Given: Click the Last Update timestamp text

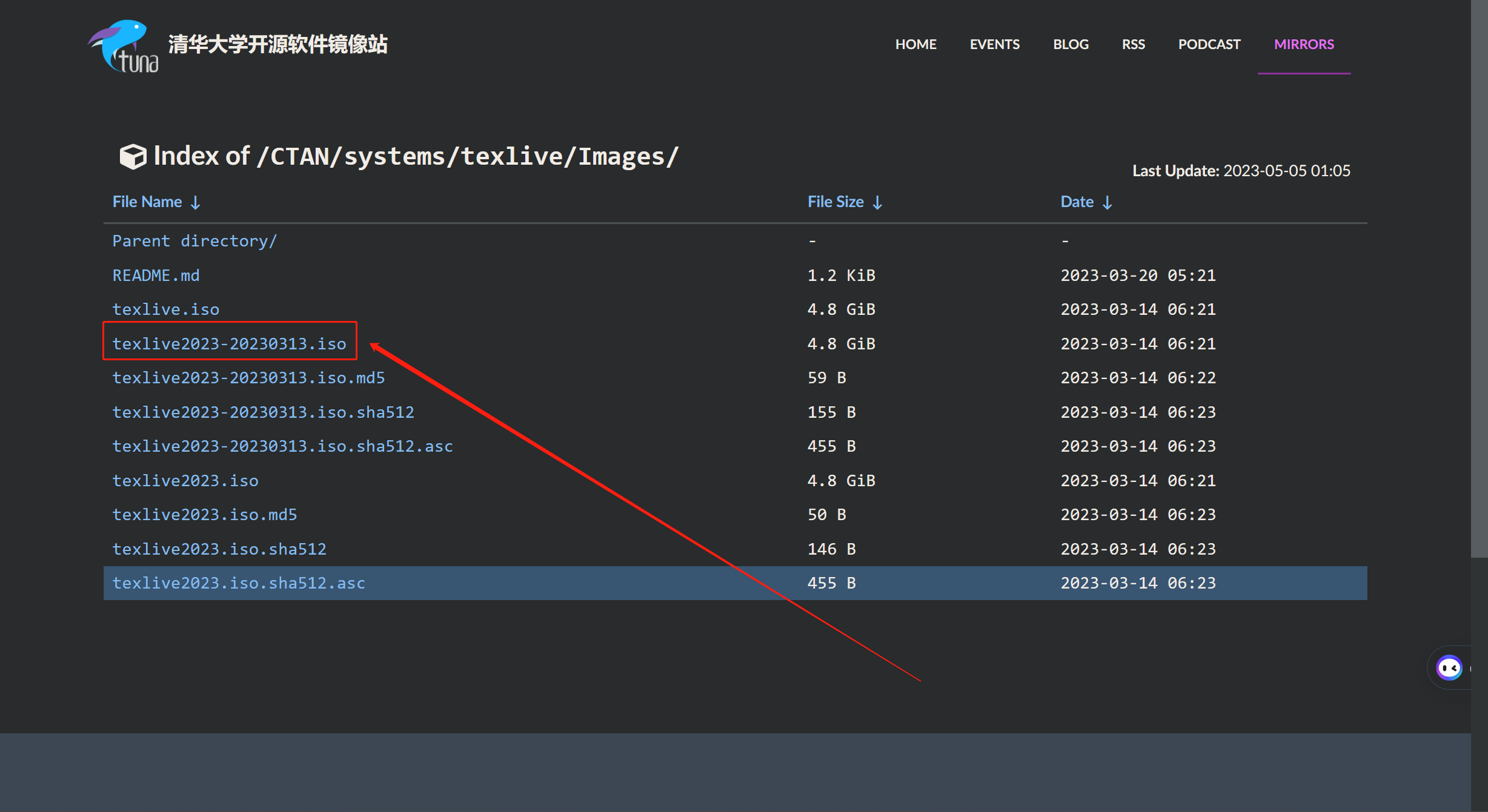Looking at the screenshot, I should pos(1241,171).
